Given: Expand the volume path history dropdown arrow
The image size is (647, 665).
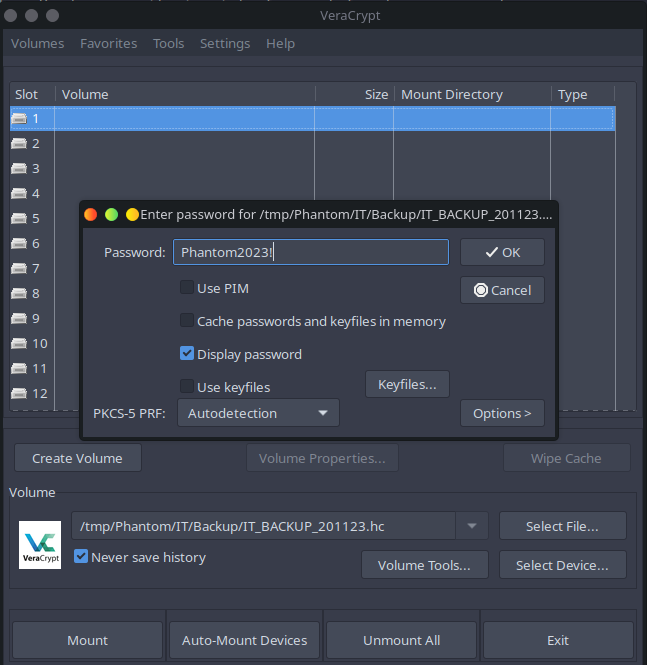Looking at the screenshot, I should [471, 526].
